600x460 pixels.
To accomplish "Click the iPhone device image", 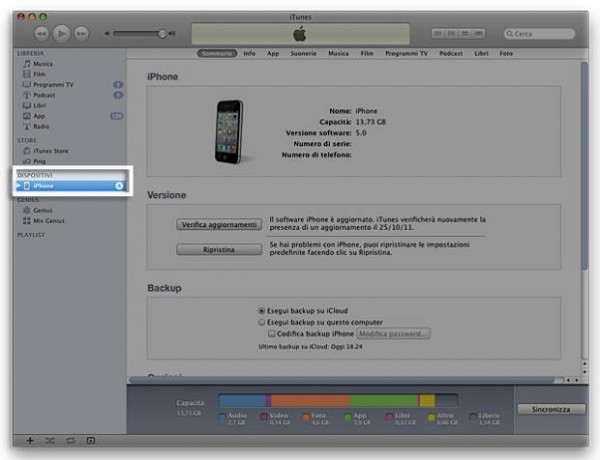I will (229, 132).
